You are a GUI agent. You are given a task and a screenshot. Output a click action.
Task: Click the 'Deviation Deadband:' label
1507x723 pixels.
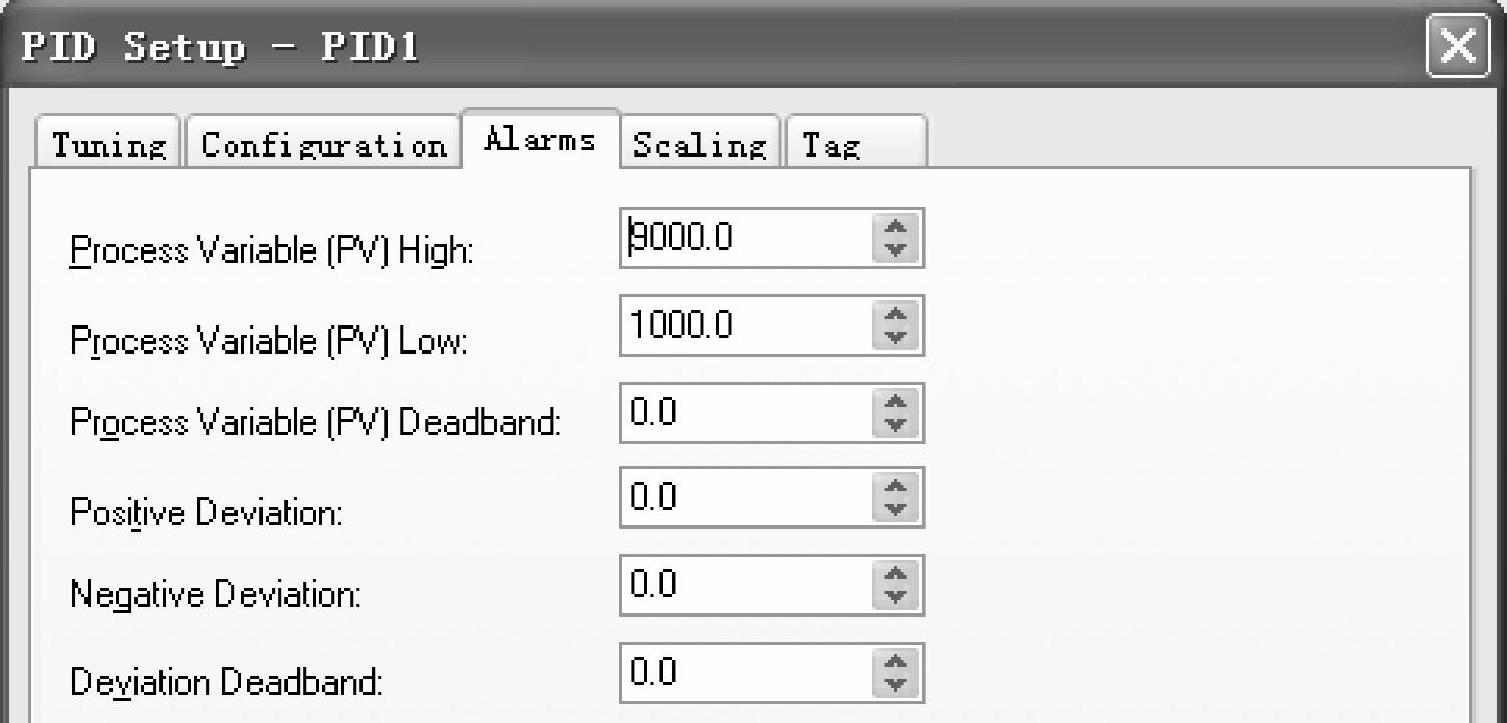coord(227,684)
